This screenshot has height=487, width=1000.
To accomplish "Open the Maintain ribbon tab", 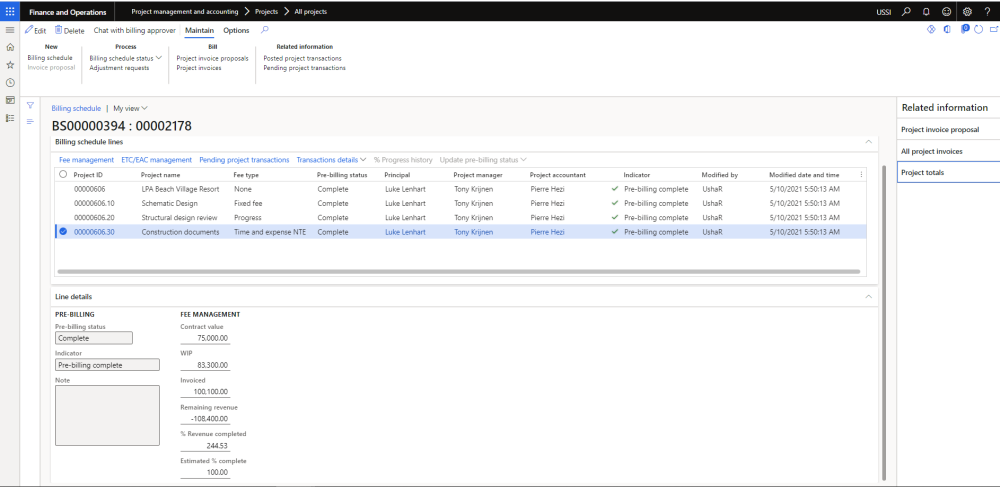I will [200, 30].
